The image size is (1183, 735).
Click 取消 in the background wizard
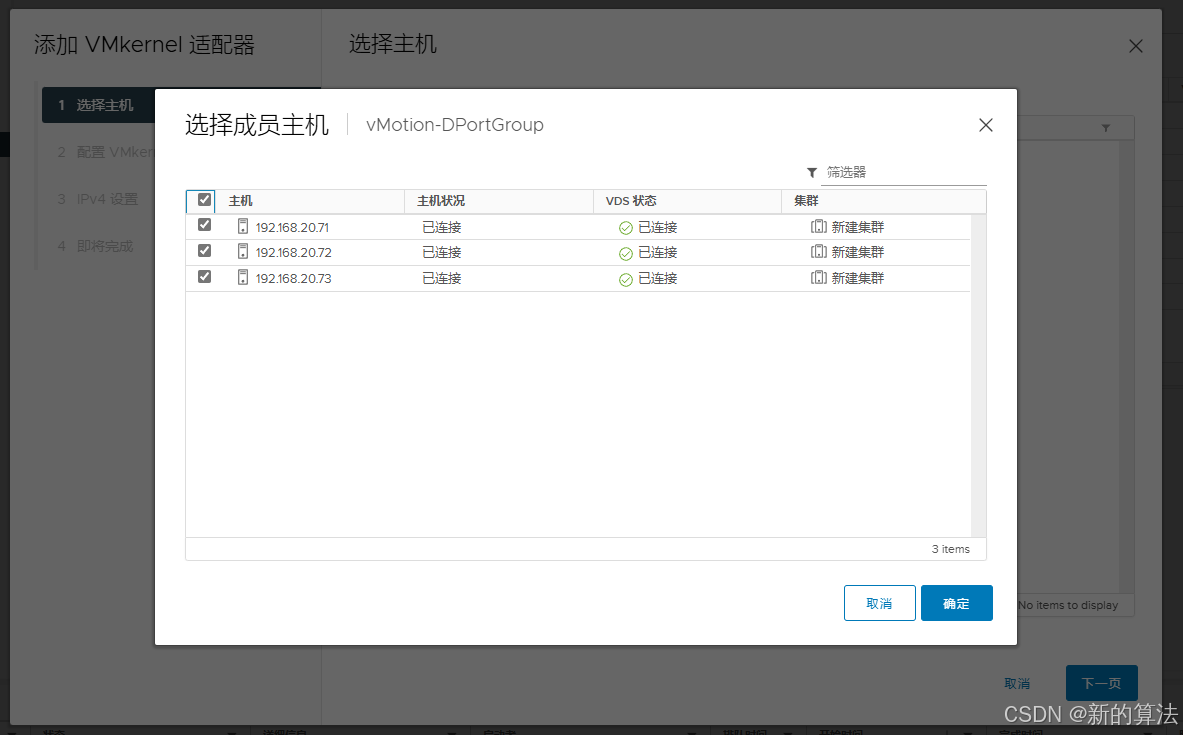point(1017,683)
